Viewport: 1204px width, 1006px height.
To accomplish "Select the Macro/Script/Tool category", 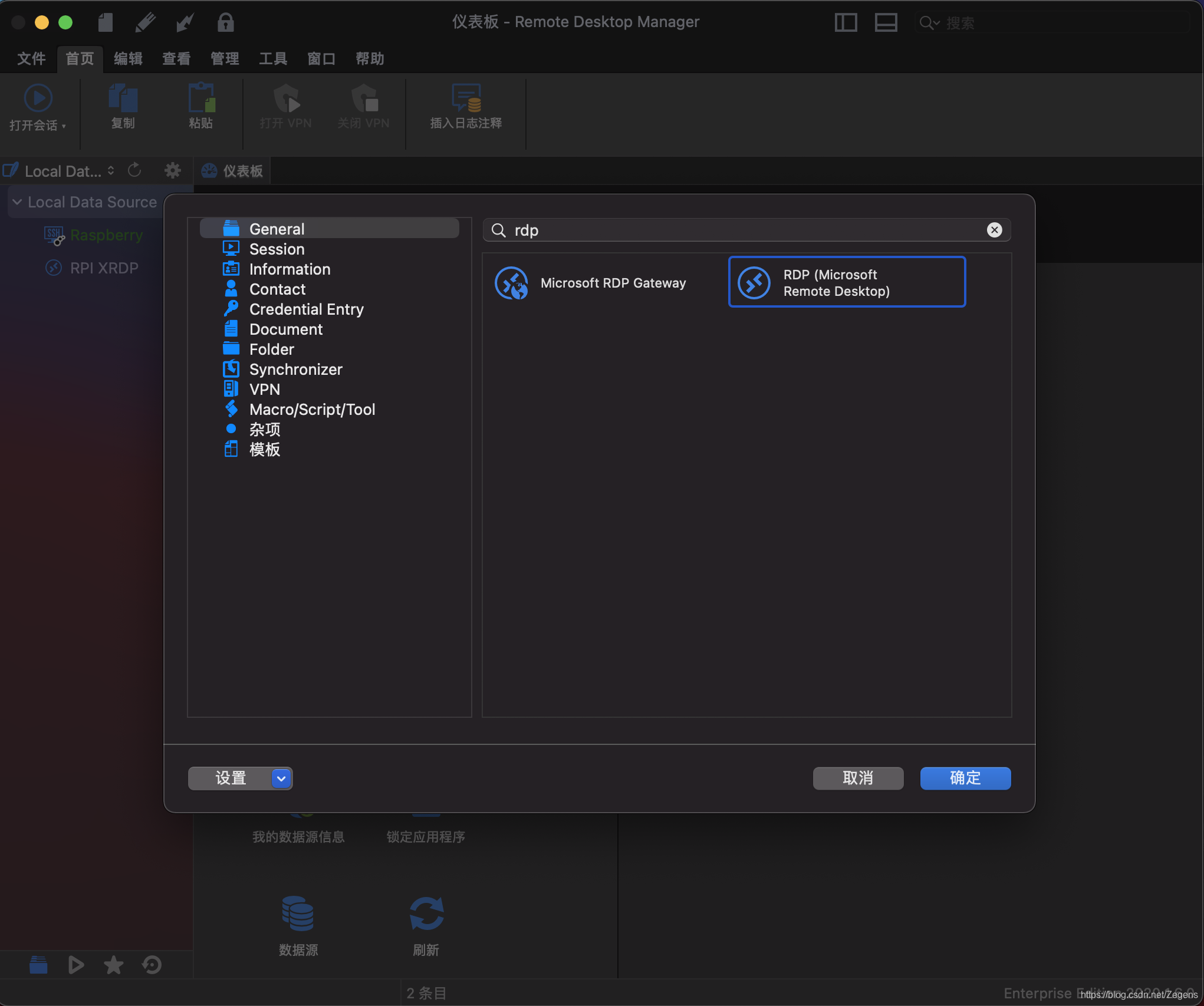I will click(x=330, y=409).
